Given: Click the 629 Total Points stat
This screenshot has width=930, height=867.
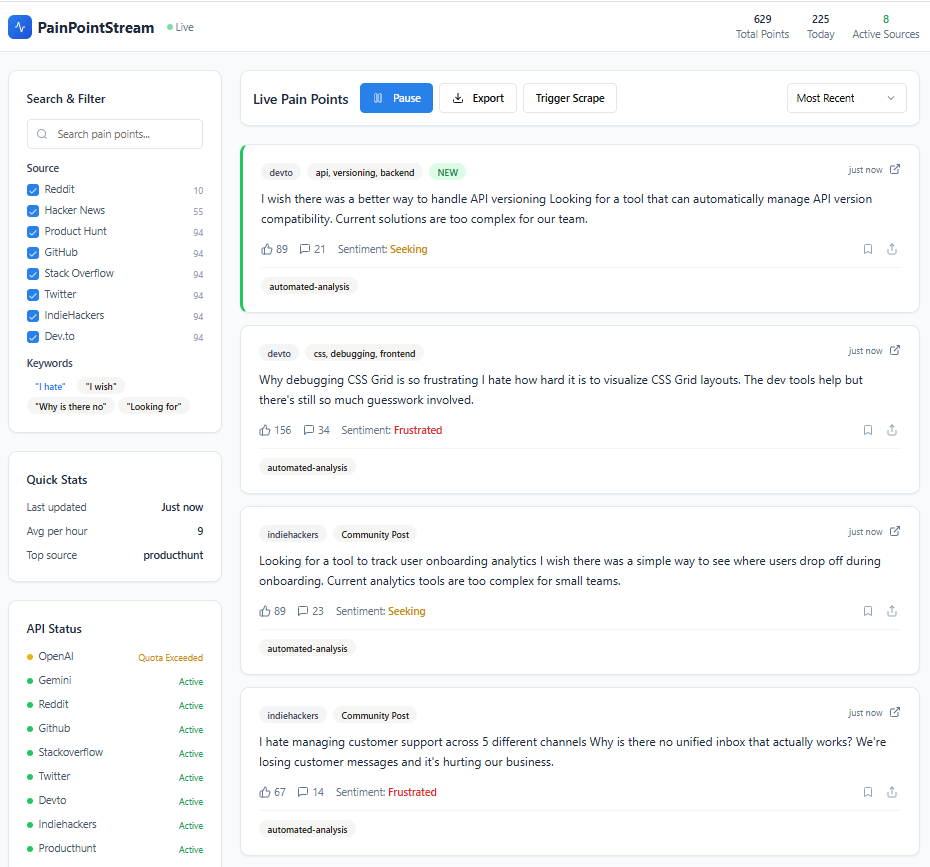Looking at the screenshot, I should (762, 27).
